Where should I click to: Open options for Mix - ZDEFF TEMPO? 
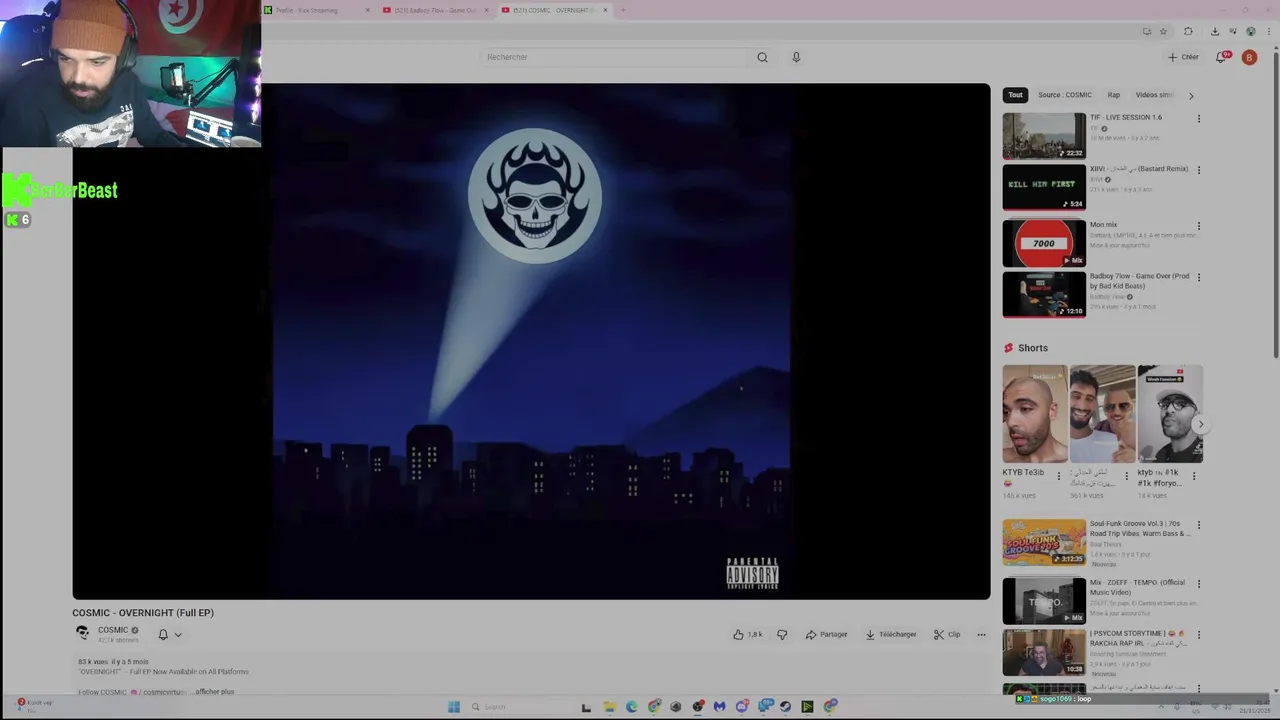tap(1199, 584)
